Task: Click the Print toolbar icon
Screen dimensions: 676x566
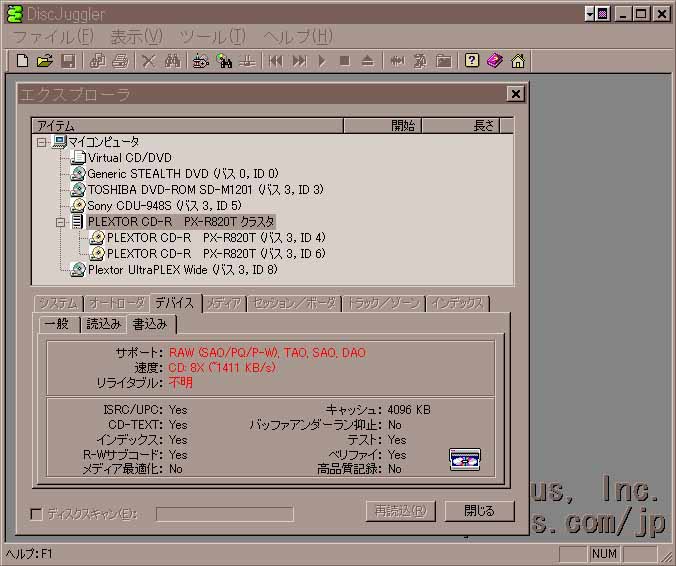Action: [x=120, y=61]
